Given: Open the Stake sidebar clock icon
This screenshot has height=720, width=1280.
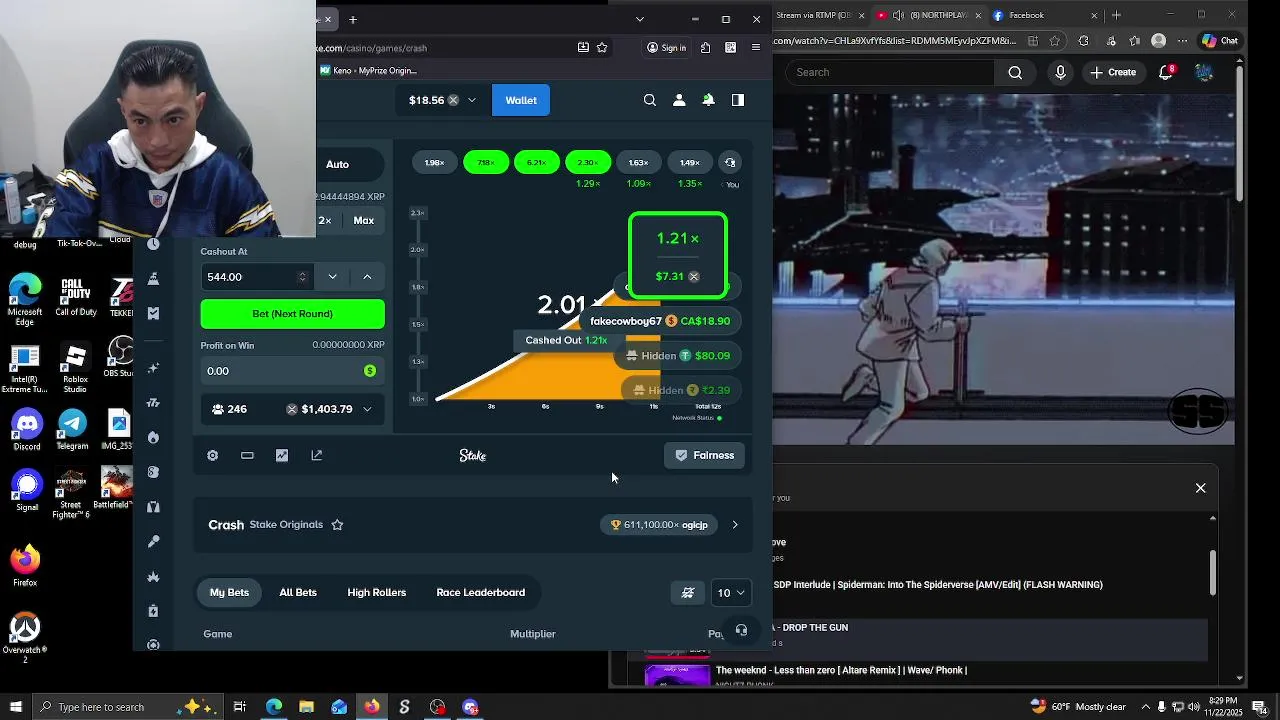Looking at the screenshot, I should tap(153, 244).
